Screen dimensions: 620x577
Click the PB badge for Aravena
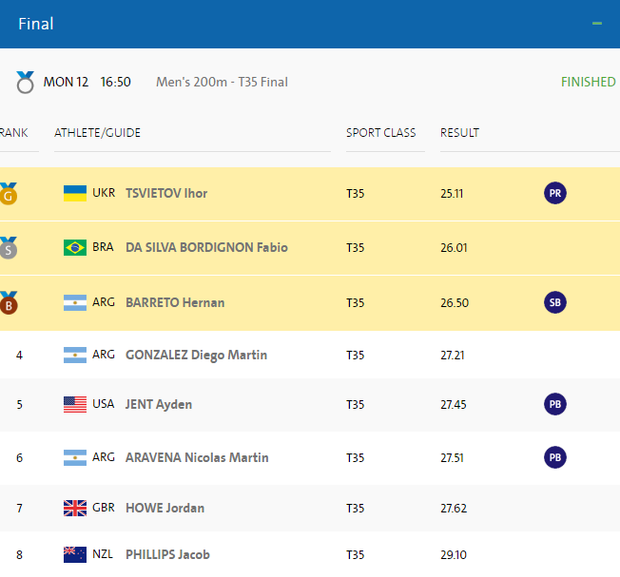click(x=555, y=457)
